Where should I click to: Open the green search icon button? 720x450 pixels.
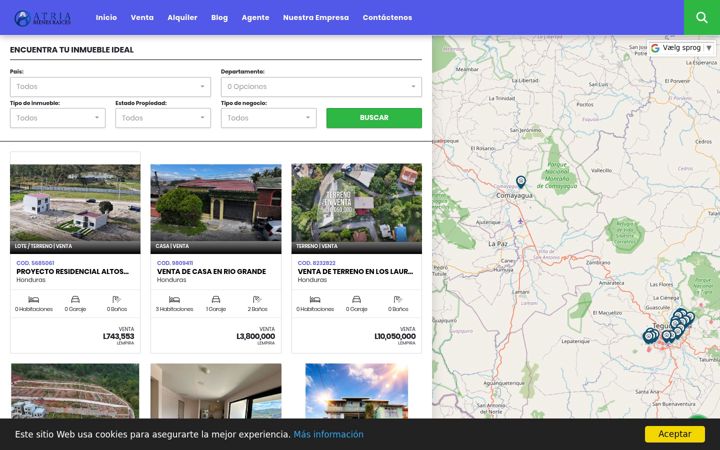[x=702, y=17]
